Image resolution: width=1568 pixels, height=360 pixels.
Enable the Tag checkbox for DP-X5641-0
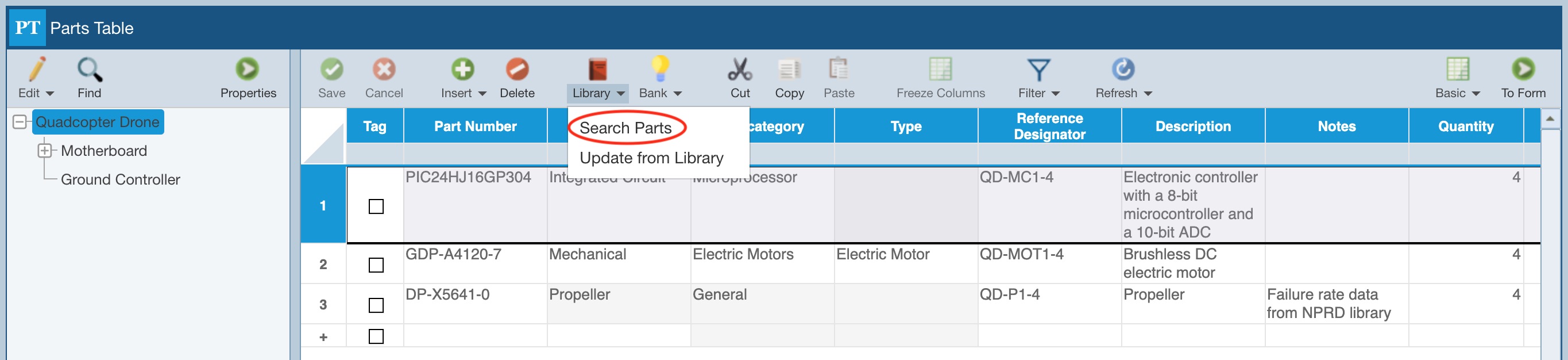pyautogui.click(x=376, y=305)
